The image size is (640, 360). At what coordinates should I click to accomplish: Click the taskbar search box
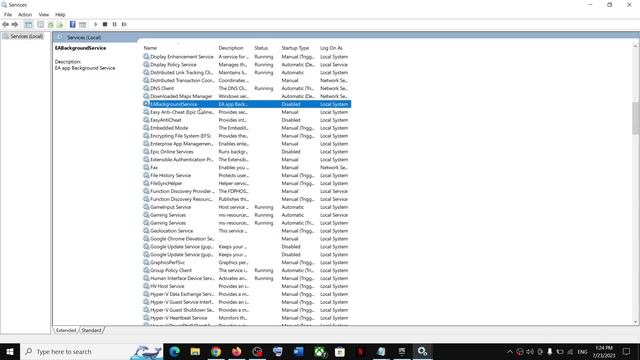point(91,351)
